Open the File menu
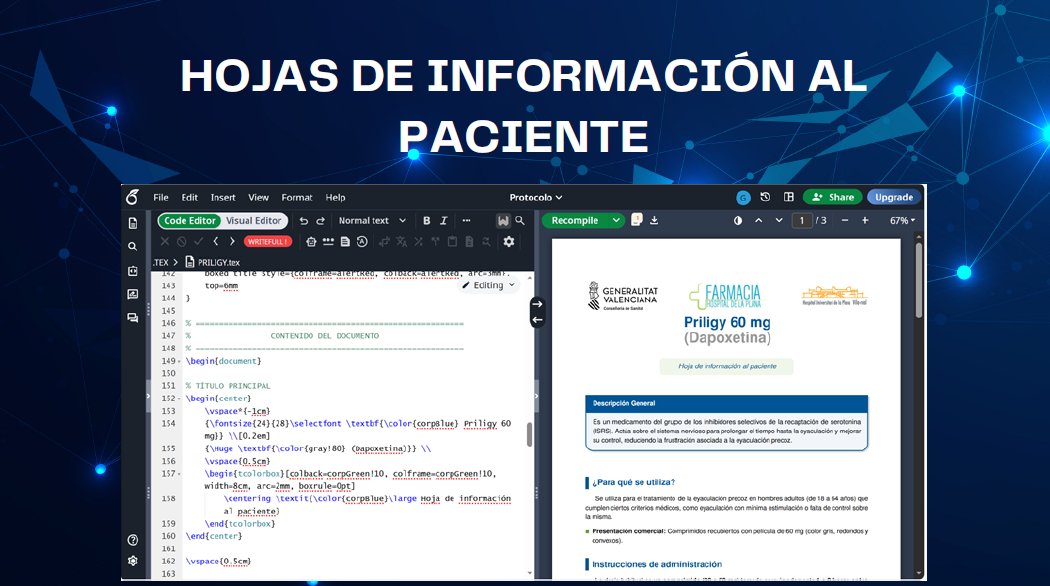This screenshot has width=1050, height=586. (x=161, y=198)
